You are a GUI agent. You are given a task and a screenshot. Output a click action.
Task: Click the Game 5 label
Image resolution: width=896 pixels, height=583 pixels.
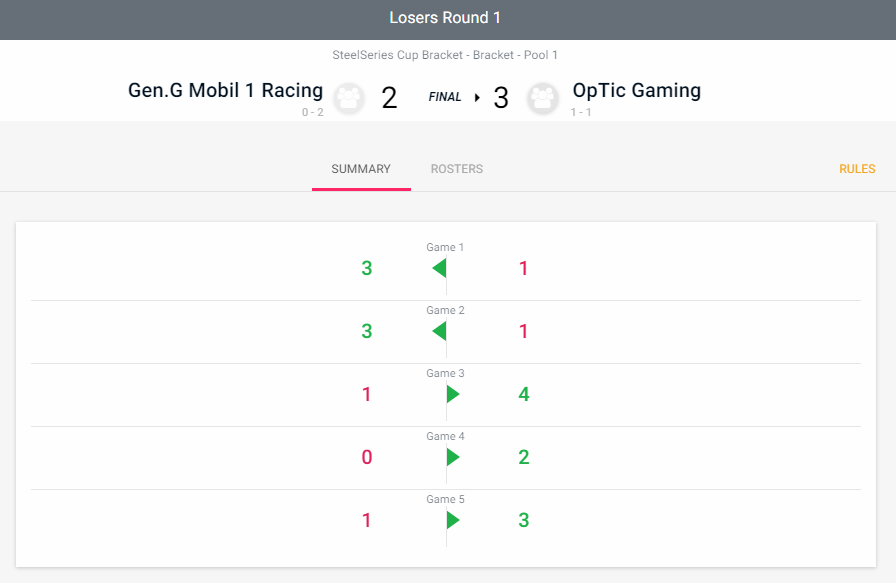445,499
